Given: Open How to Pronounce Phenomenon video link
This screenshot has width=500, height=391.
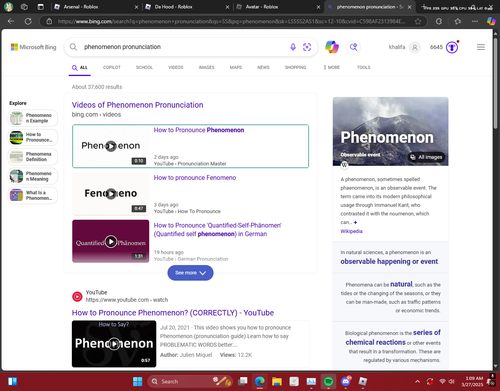Looking at the screenshot, I should tap(199, 130).
